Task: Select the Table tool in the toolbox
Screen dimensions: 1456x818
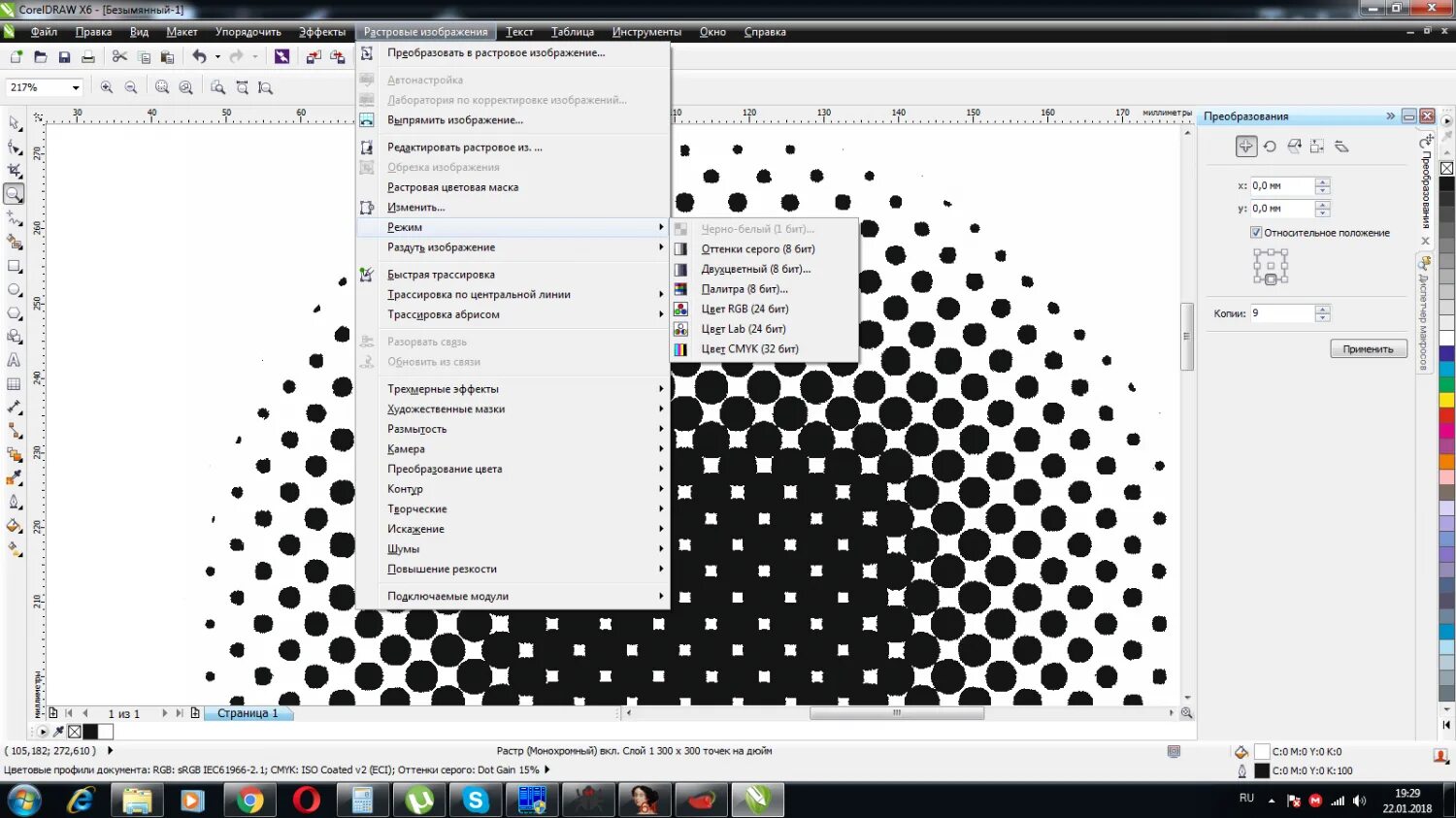Action: 14,383
